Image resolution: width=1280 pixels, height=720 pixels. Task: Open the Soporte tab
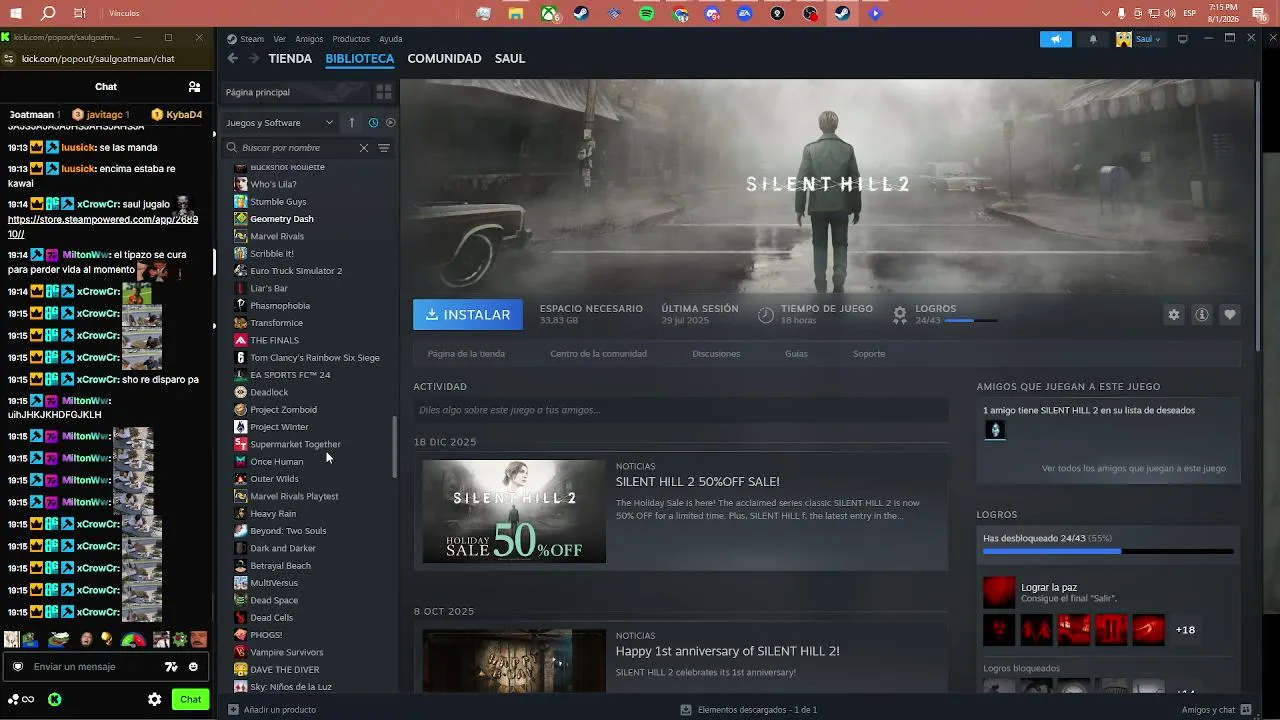click(x=869, y=354)
